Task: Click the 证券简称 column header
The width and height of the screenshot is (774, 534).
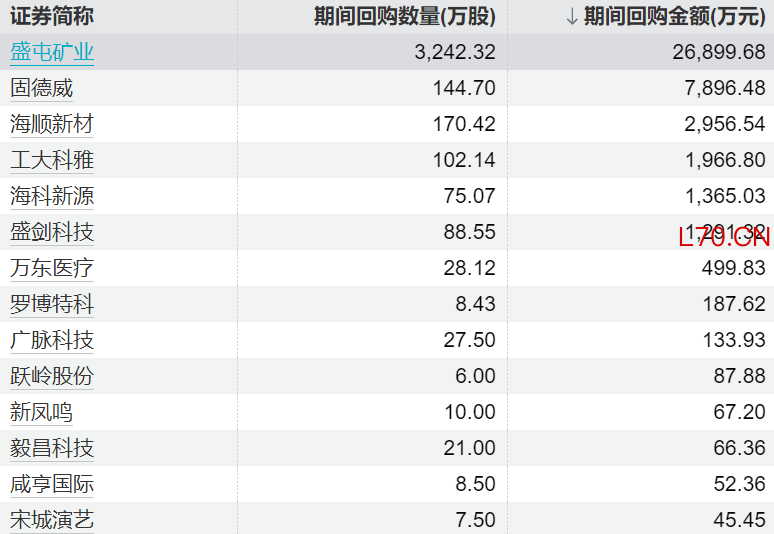Action: (52, 16)
